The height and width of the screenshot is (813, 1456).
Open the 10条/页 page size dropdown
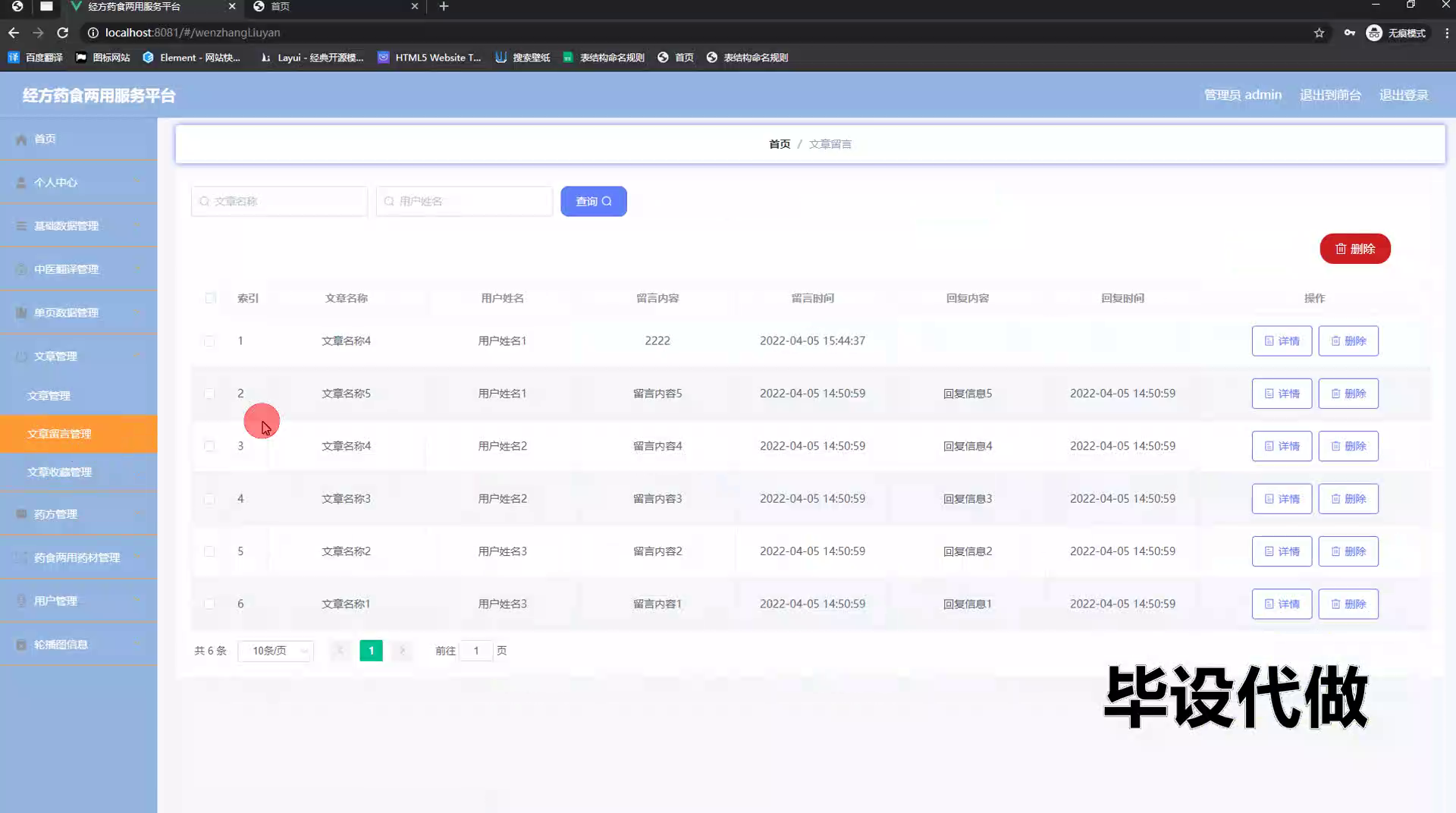275,651
